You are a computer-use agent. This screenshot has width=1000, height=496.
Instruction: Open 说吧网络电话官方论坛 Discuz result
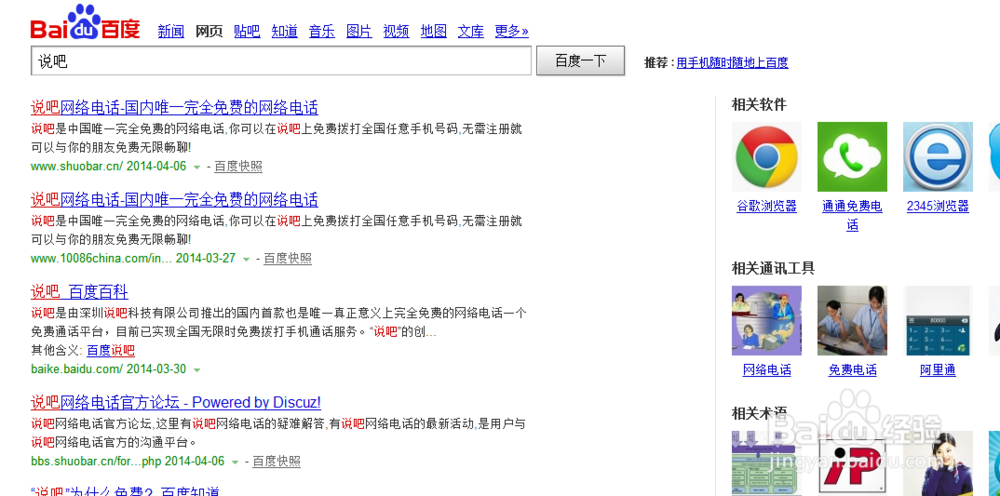175,402
